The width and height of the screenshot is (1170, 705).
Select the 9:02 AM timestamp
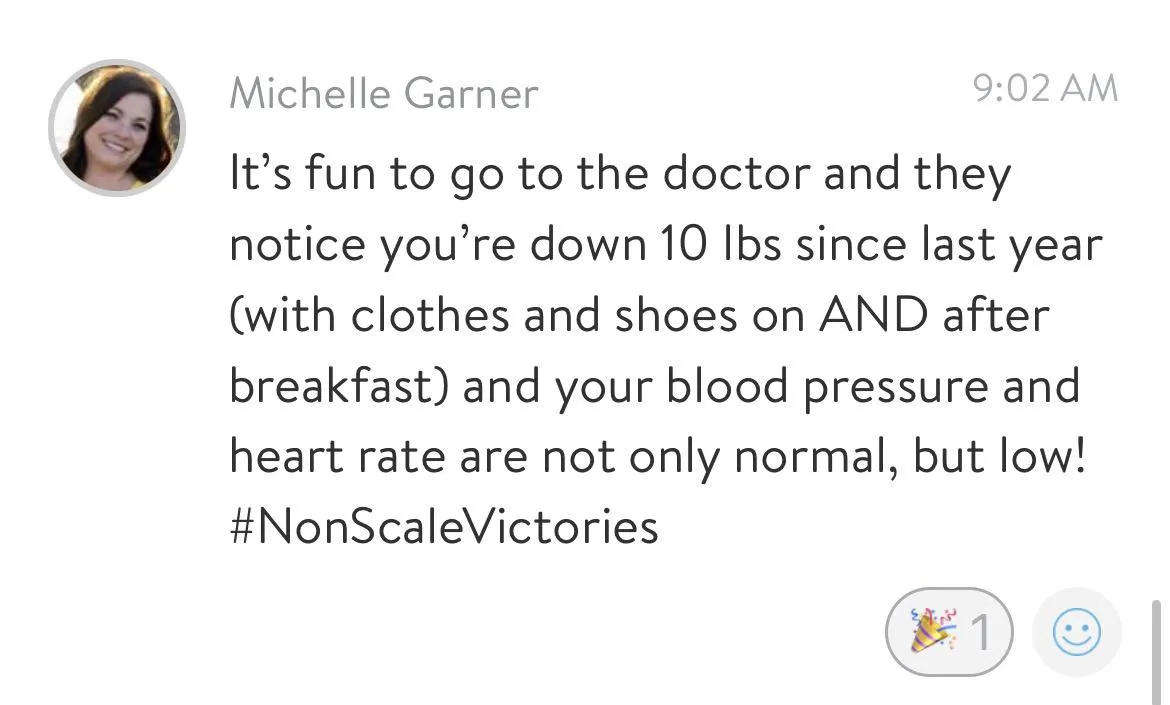pos(1045,88)
